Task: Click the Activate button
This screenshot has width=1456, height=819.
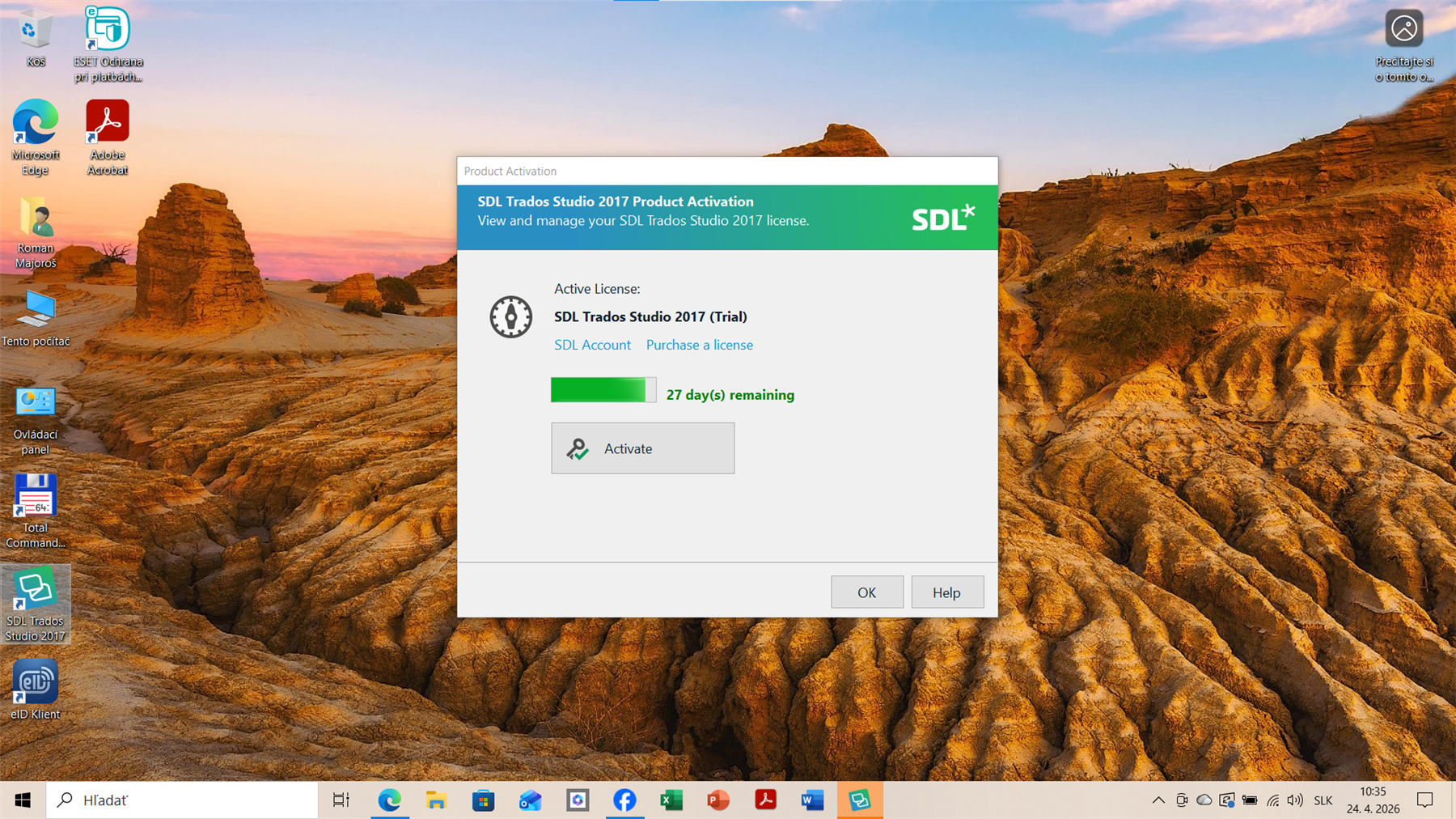Action: click(x=642, y=448)
